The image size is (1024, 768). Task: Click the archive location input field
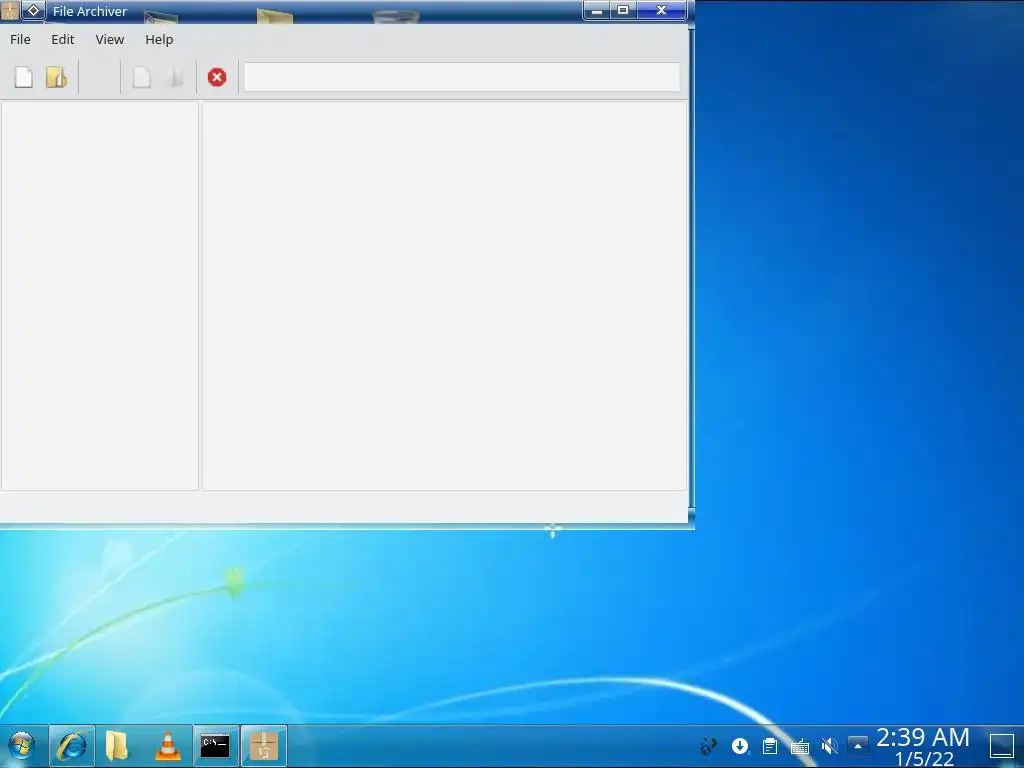click(462, 77)
